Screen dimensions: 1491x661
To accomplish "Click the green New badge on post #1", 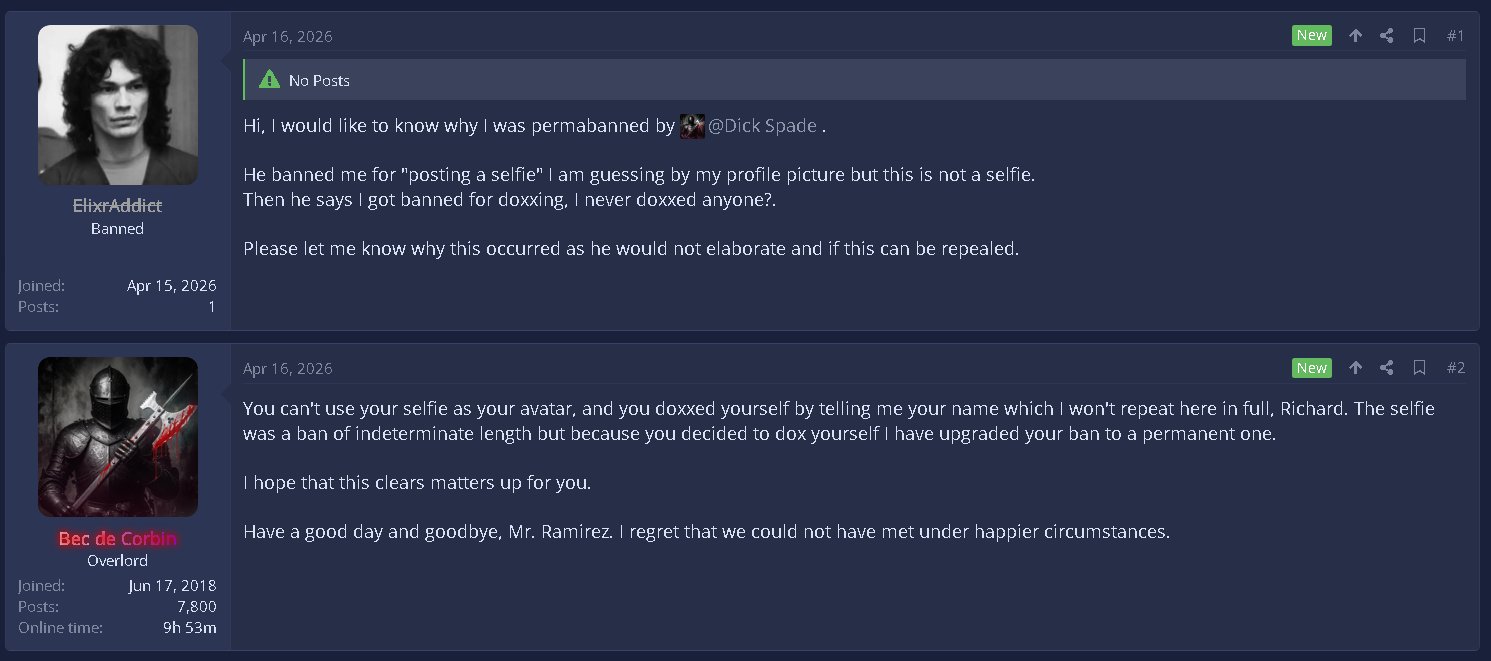I will click(x=1311, y=36).
